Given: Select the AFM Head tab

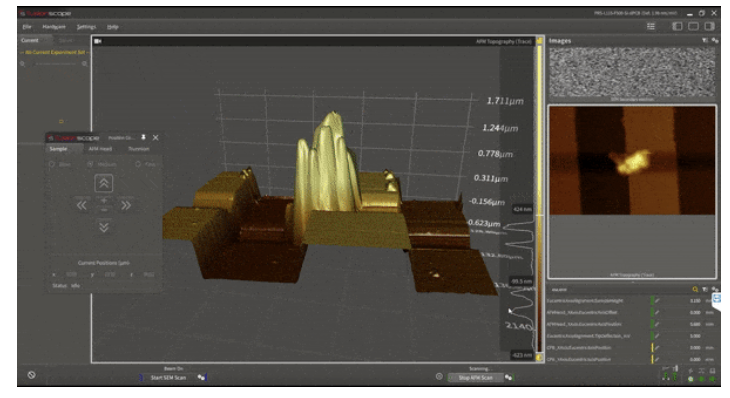Looking at the screenshot, I should pos(100,149).
